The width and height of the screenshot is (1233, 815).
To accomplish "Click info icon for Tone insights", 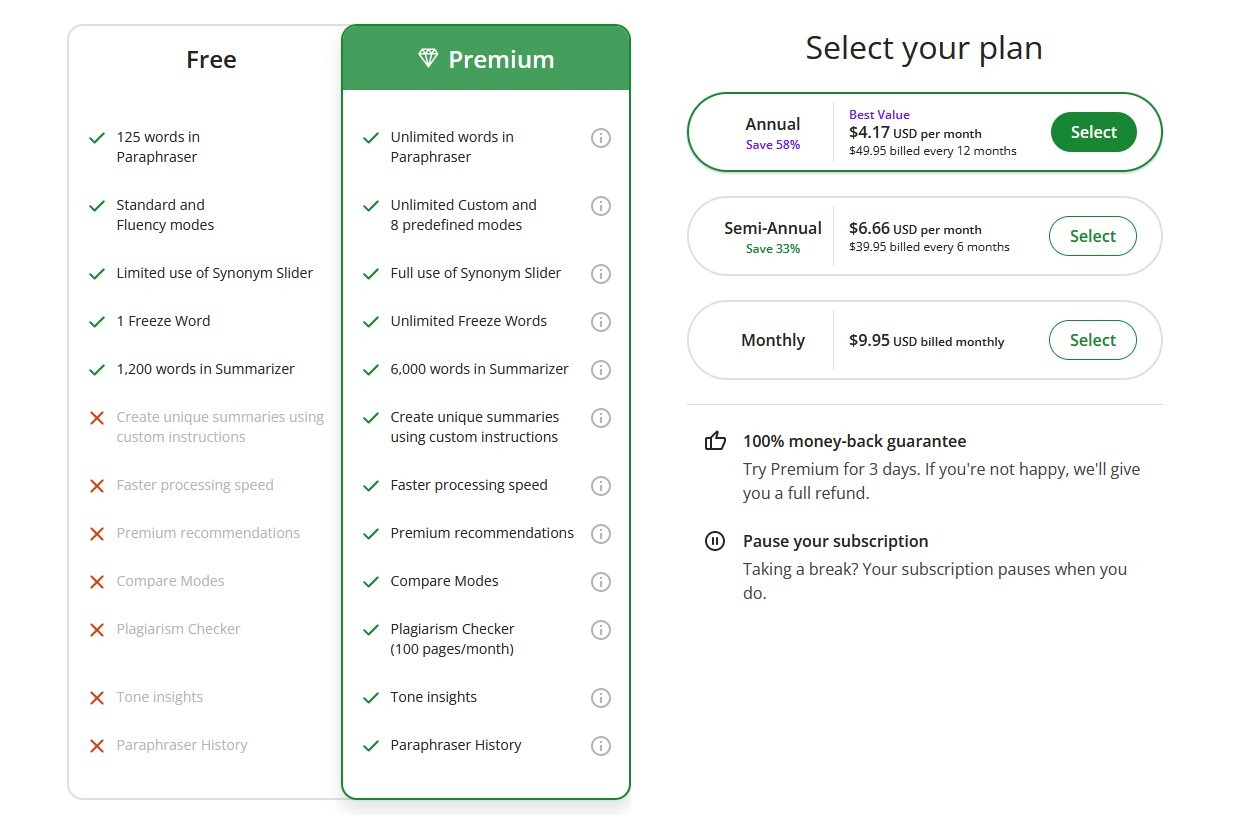I will [x=600, y=698].
